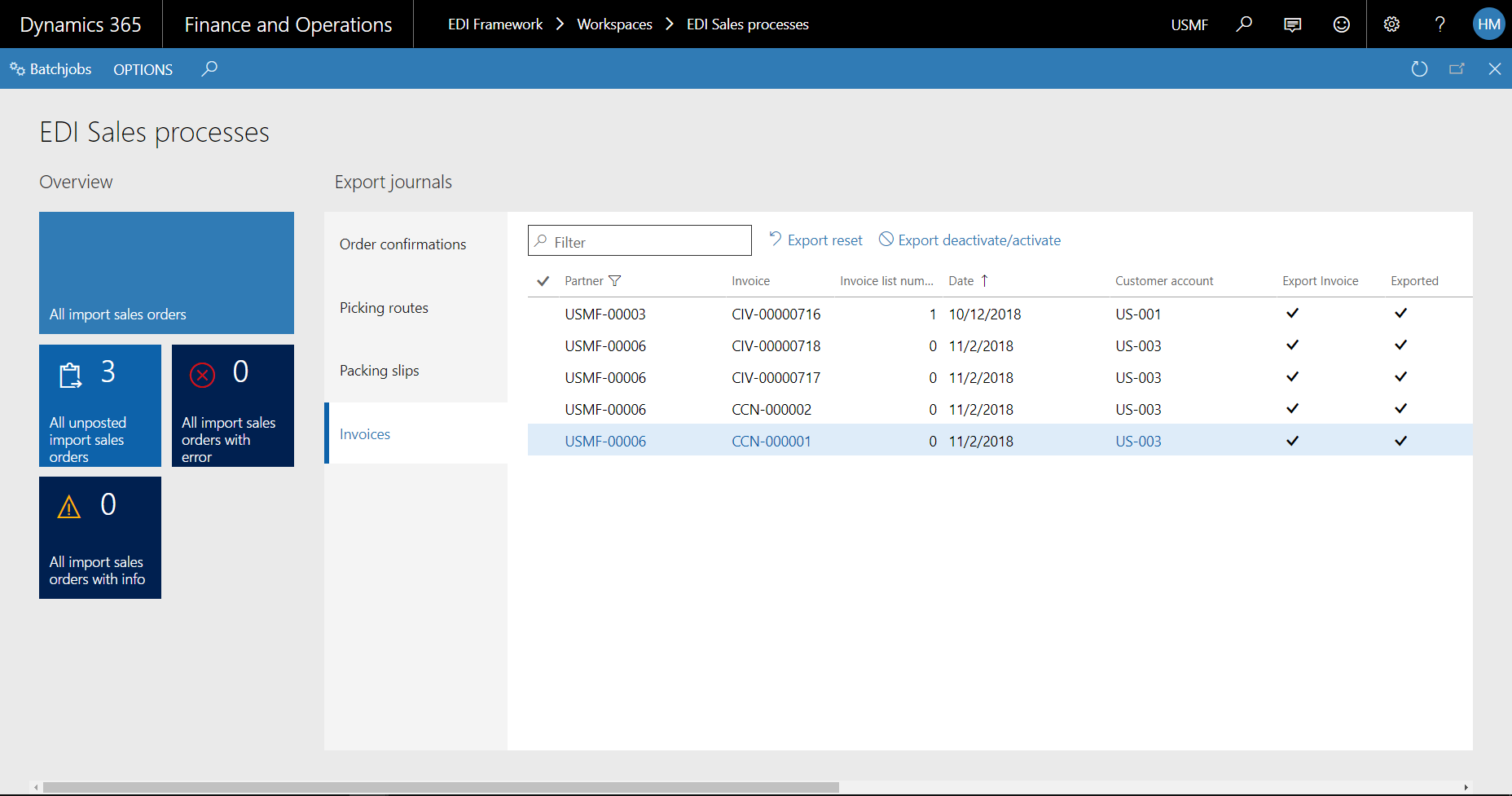Click into the Filter input field
The width and height of the screenshot is (1512, 796).
(x=640, y=241)
